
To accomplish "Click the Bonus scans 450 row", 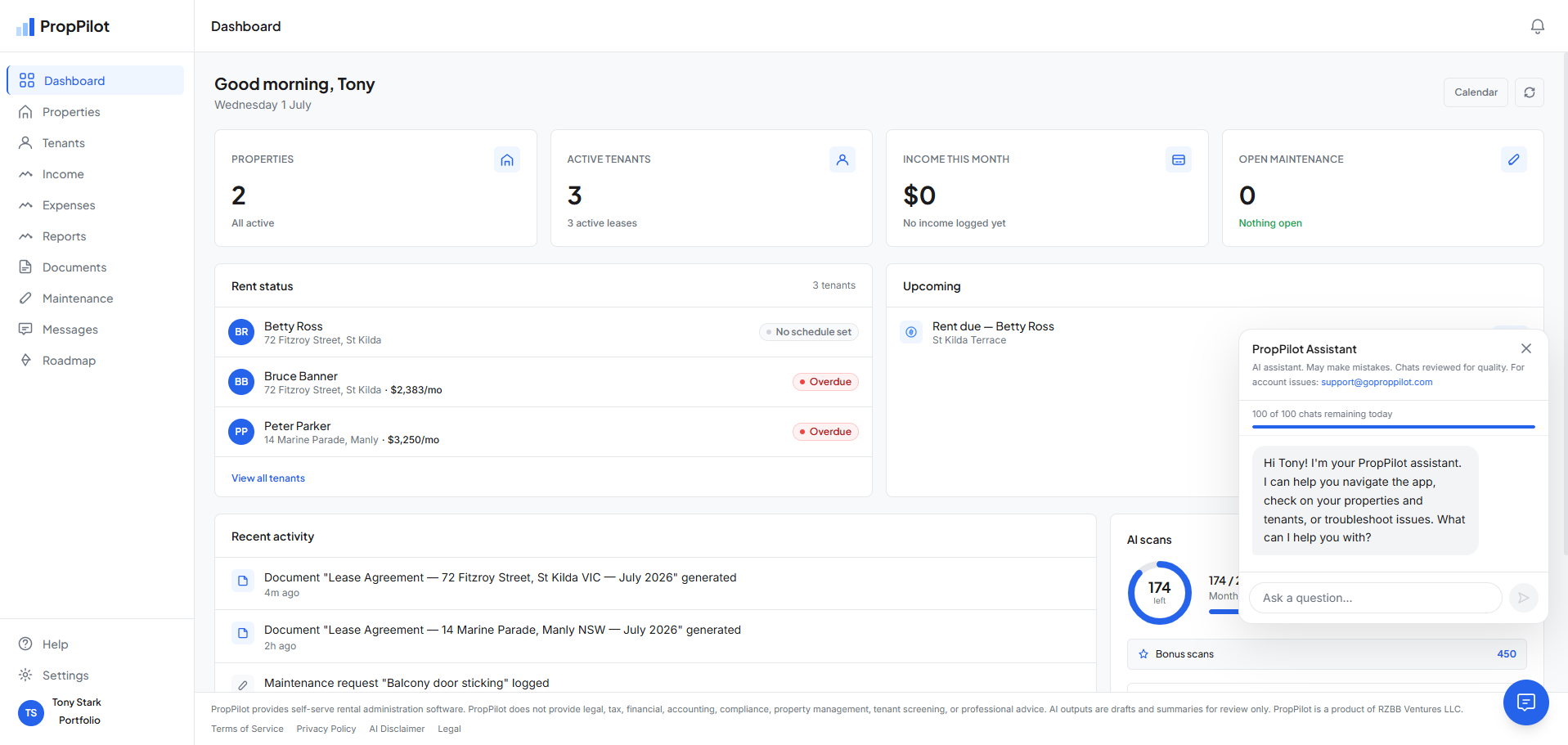I will point(1327,654).
